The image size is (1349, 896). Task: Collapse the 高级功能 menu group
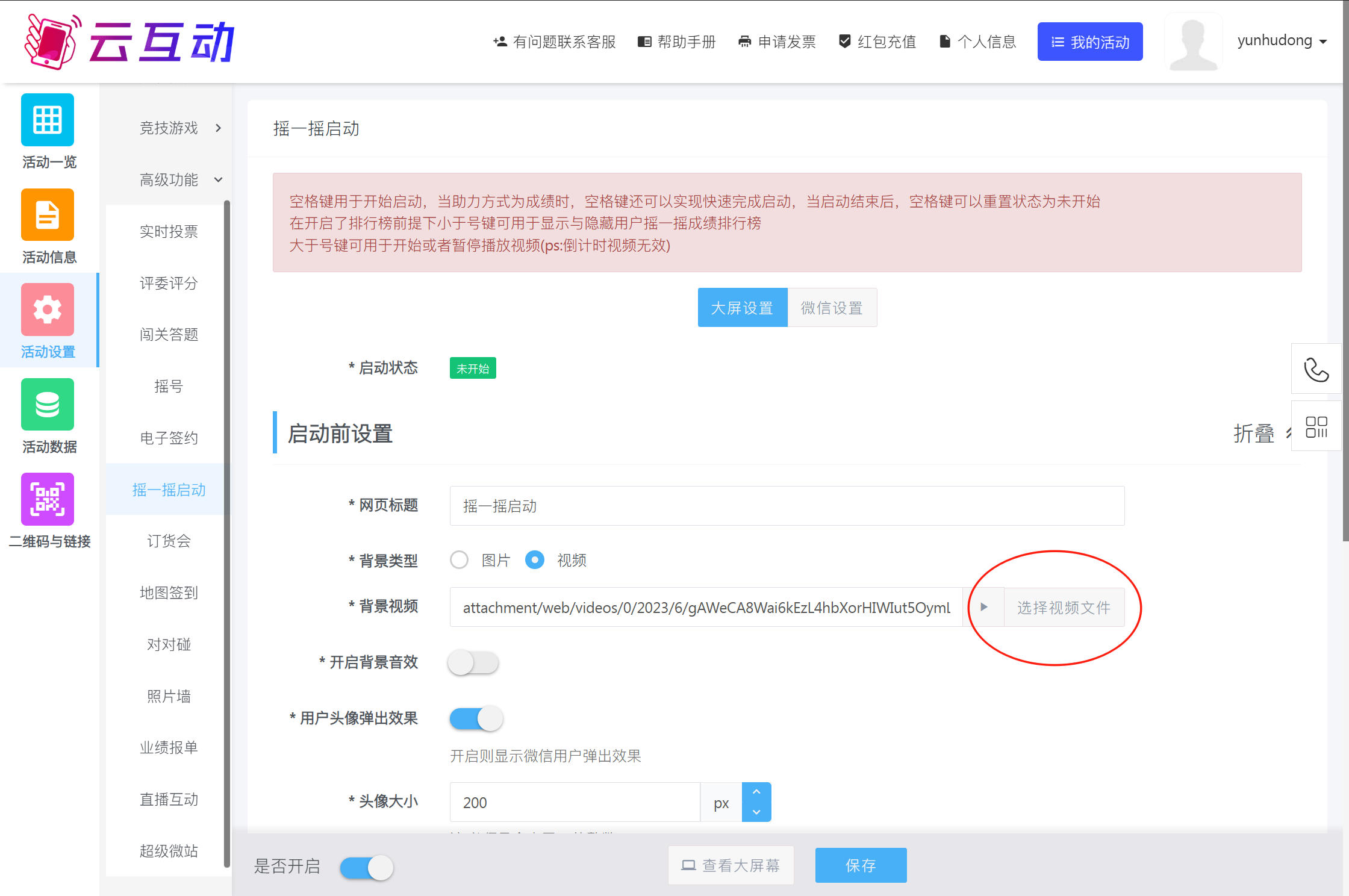tap(180, 179)
